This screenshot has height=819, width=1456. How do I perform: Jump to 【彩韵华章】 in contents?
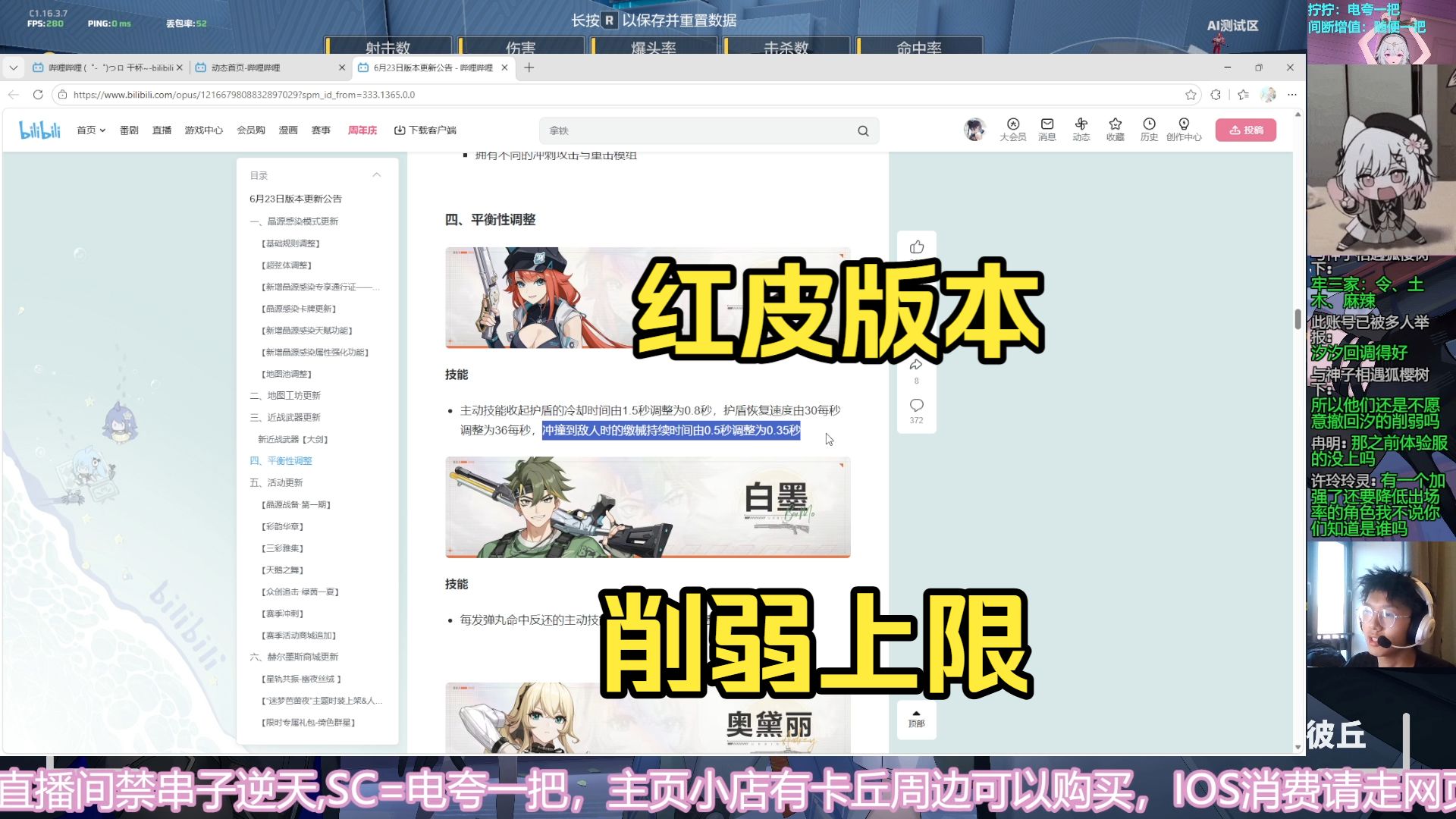coord(283,526)
